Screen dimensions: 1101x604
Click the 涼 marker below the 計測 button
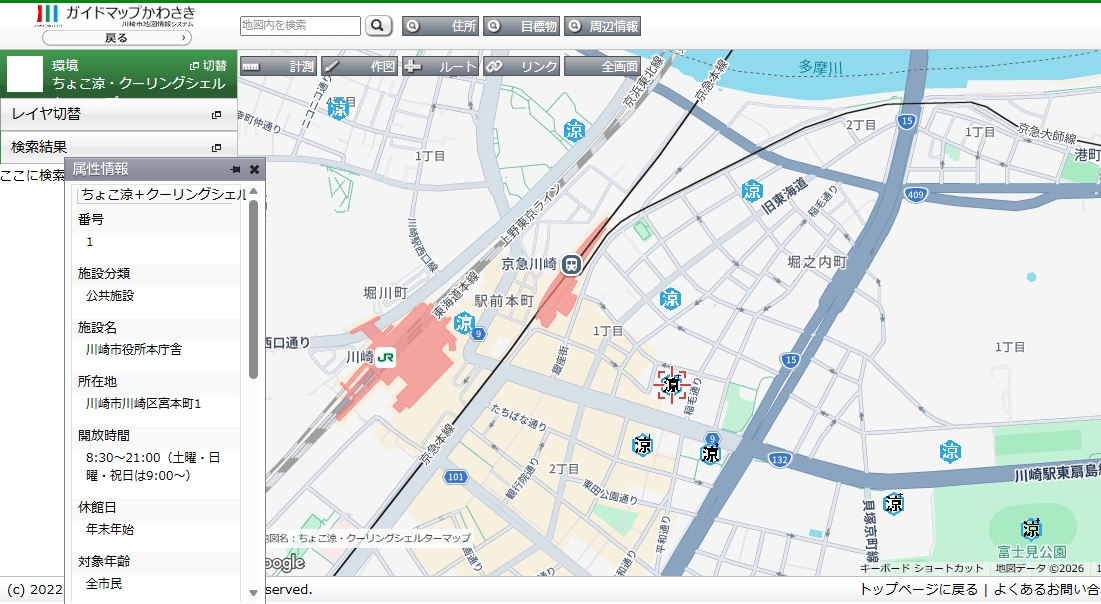click(x=338, y=109)
